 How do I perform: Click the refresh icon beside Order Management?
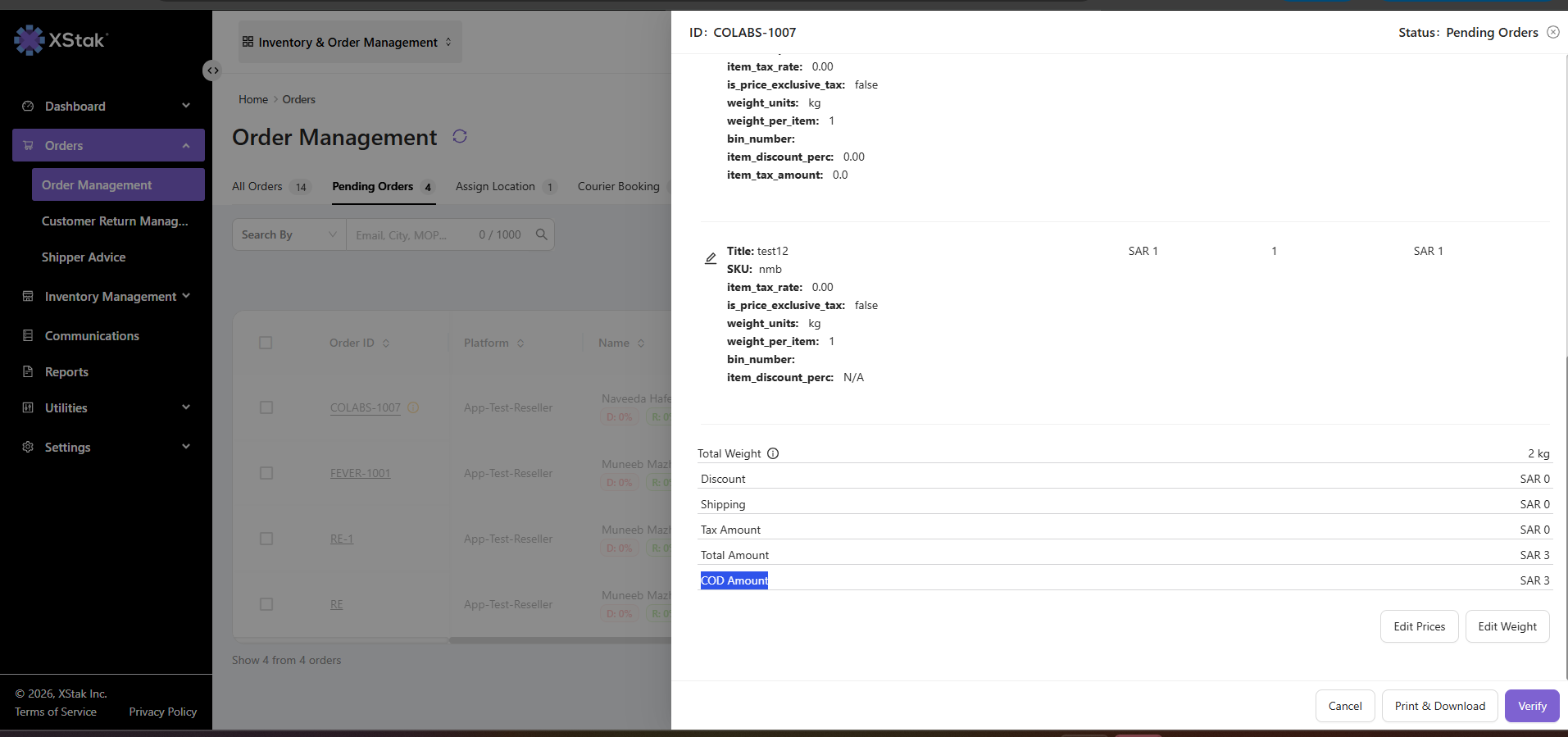pyautogui.click(x=460, y=136)
